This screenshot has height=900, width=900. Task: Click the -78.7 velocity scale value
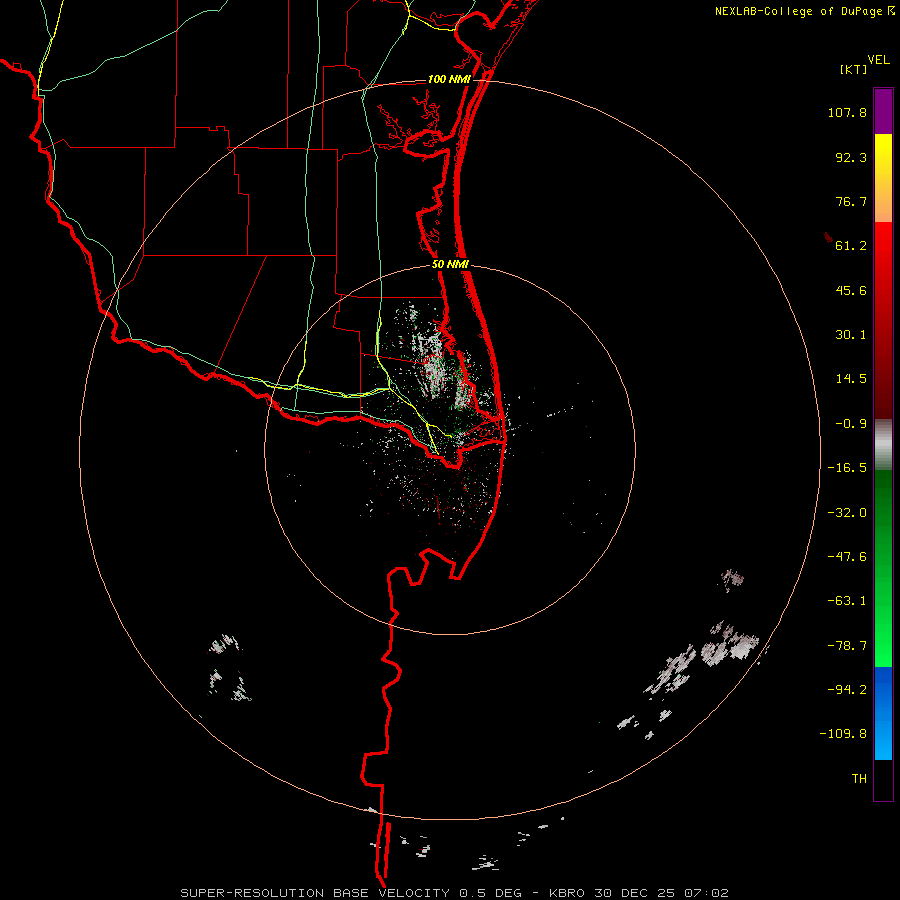coord(847,646)
